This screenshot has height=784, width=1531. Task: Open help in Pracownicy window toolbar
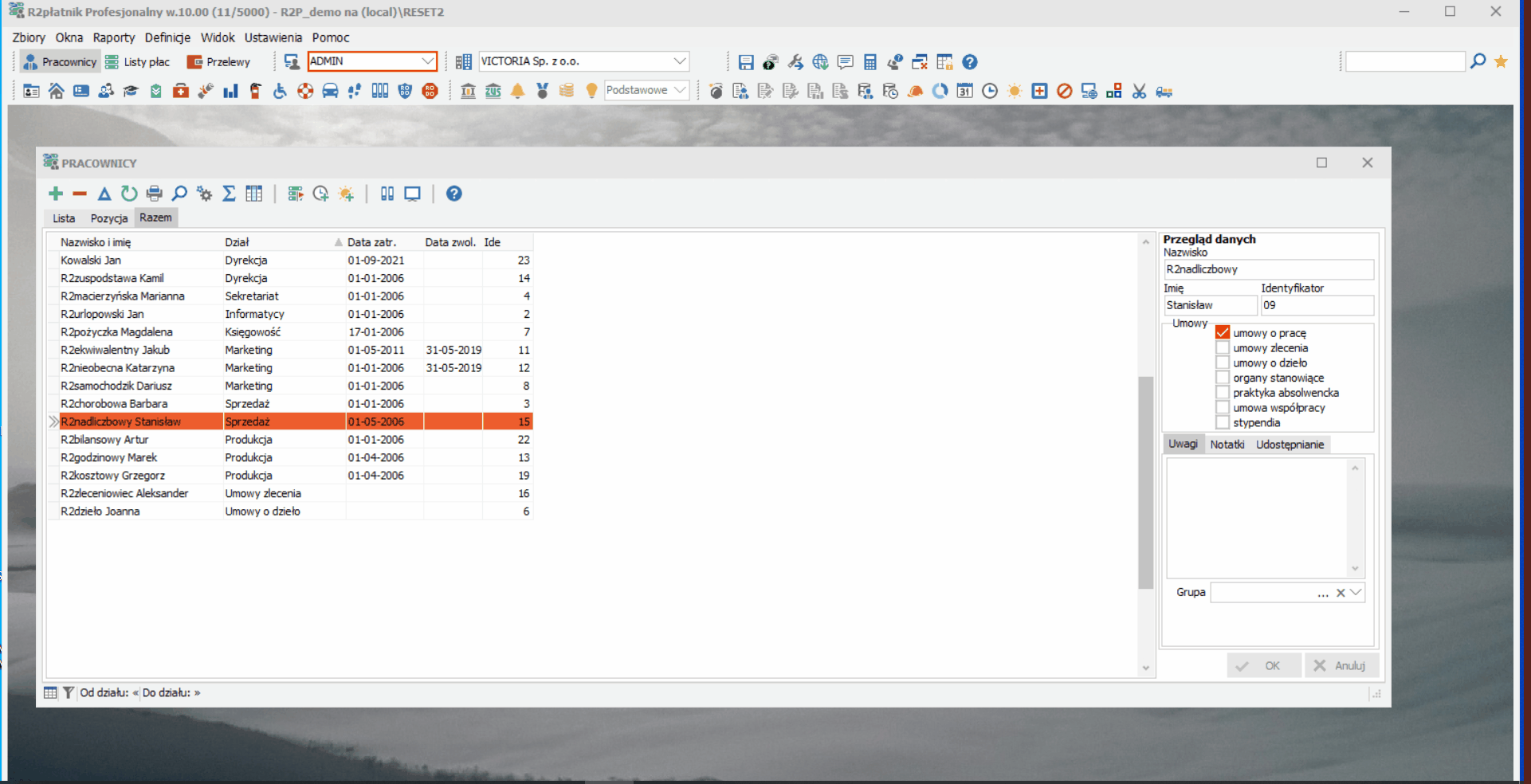pyautogui.click(x=453, y=194)
